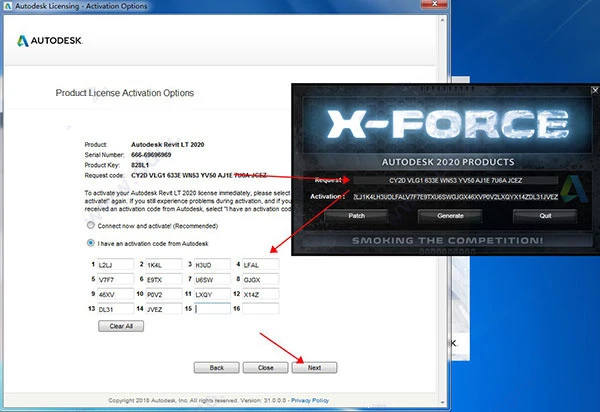Click the Clear All button
The image size is (600, 412).
point(121,326)
